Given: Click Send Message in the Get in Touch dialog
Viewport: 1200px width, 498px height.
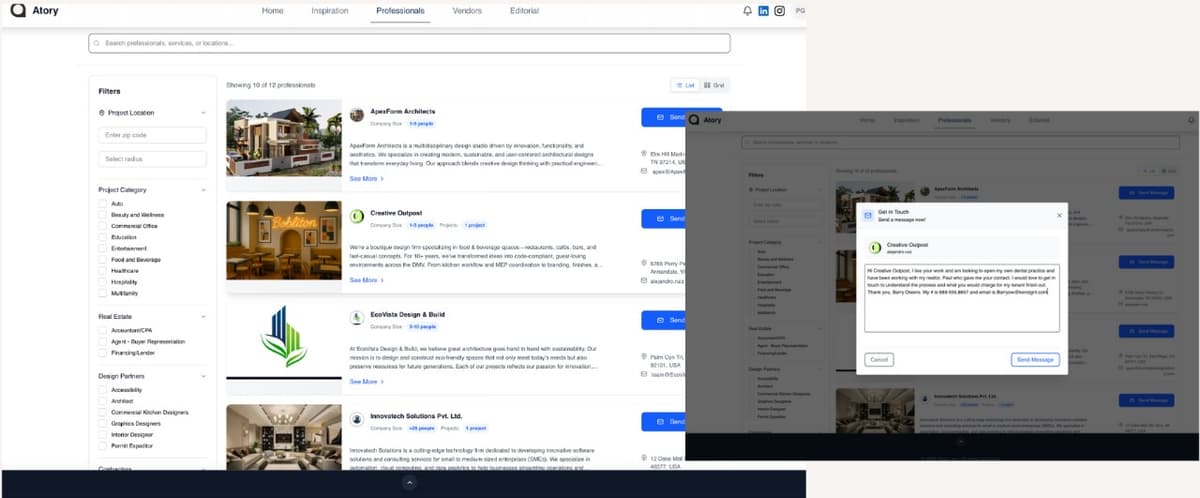Looking at the screenshot, I should point(1035,359).
